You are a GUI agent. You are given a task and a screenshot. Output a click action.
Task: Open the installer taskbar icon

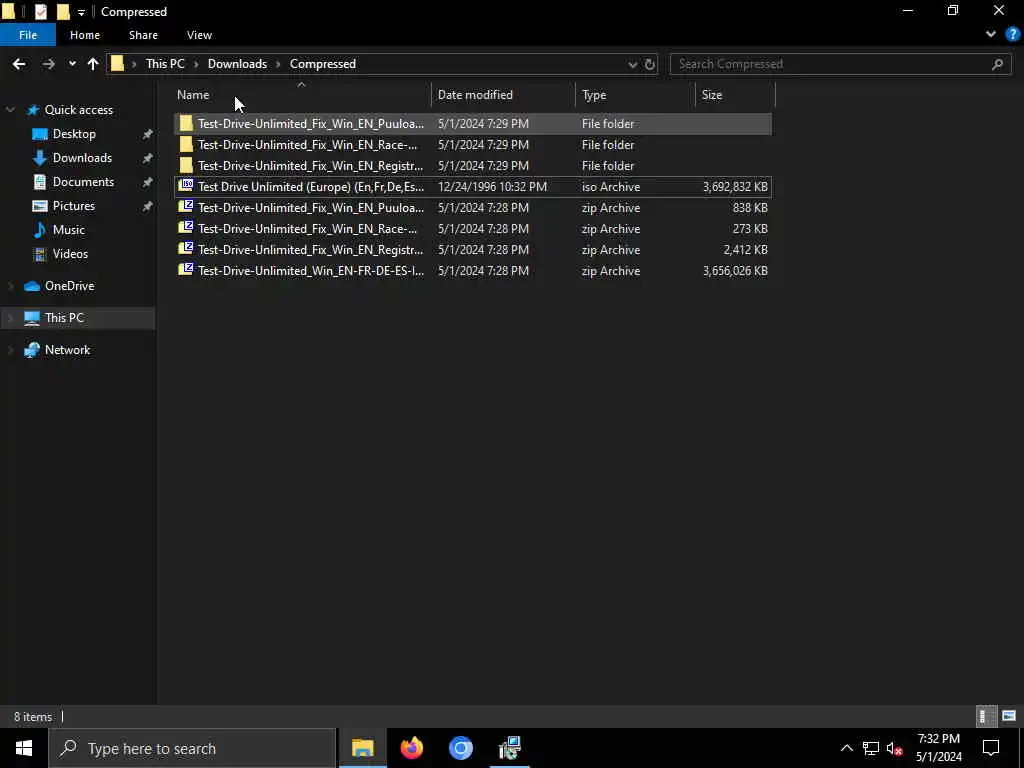pyautogui.click(x=509, y=748)
